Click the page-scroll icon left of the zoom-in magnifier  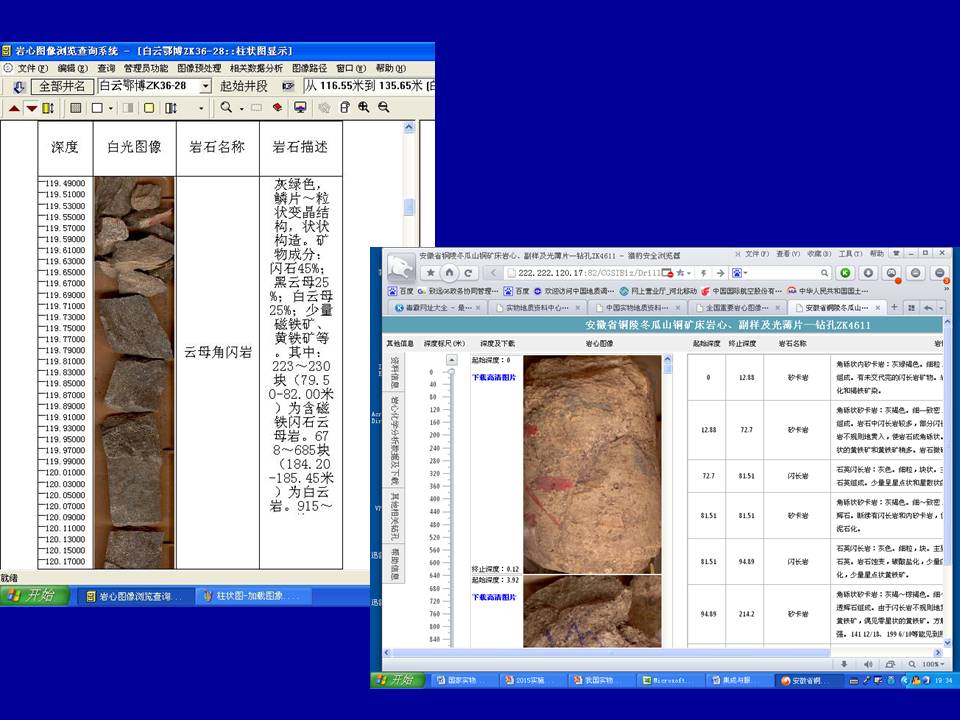(345, 107)
